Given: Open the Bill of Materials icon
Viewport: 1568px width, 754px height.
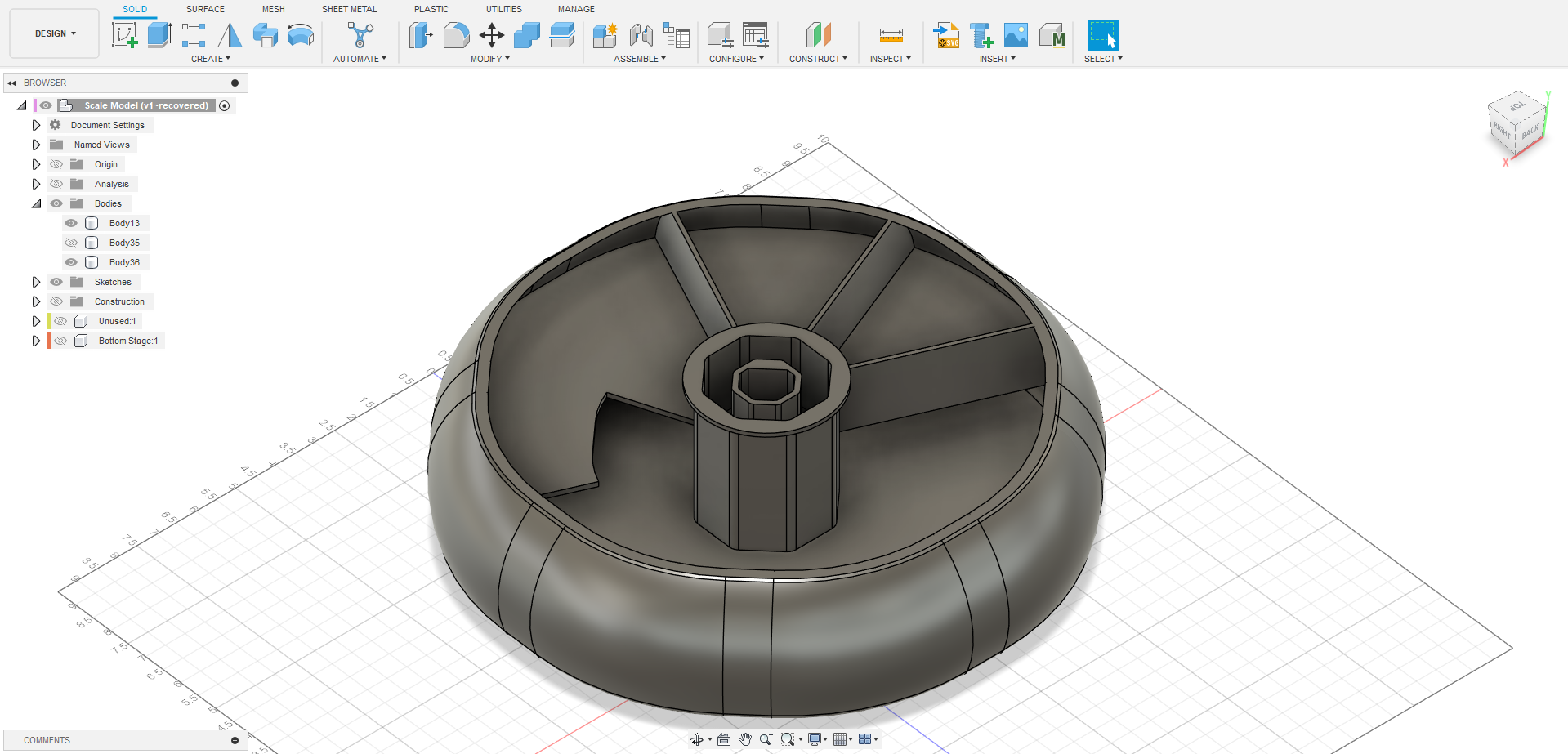Looking at the screenshot, I should click(677, 35).
